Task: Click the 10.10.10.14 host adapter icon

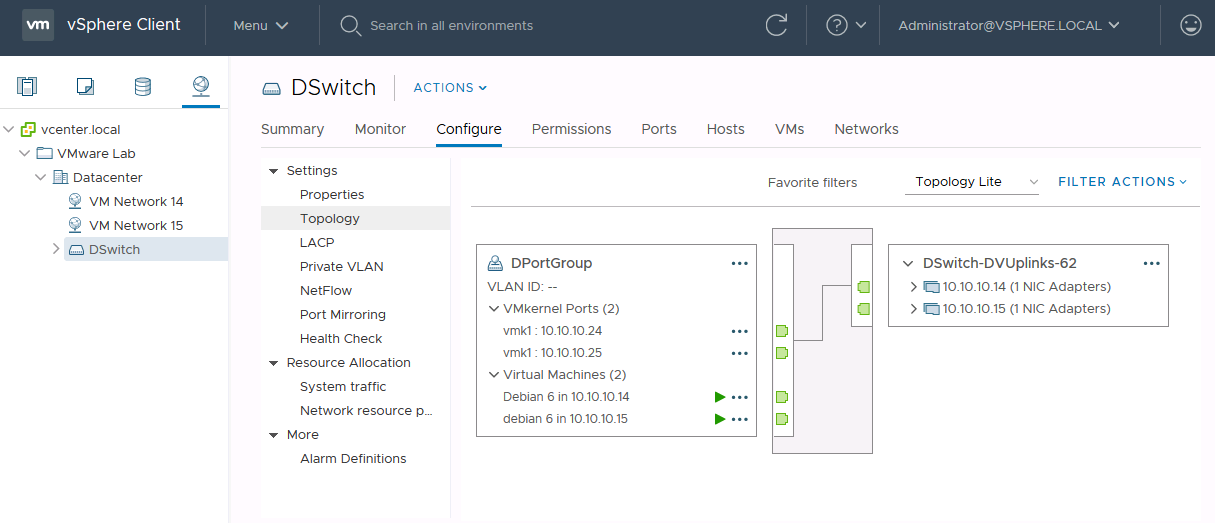Action: tap(932, 287)
